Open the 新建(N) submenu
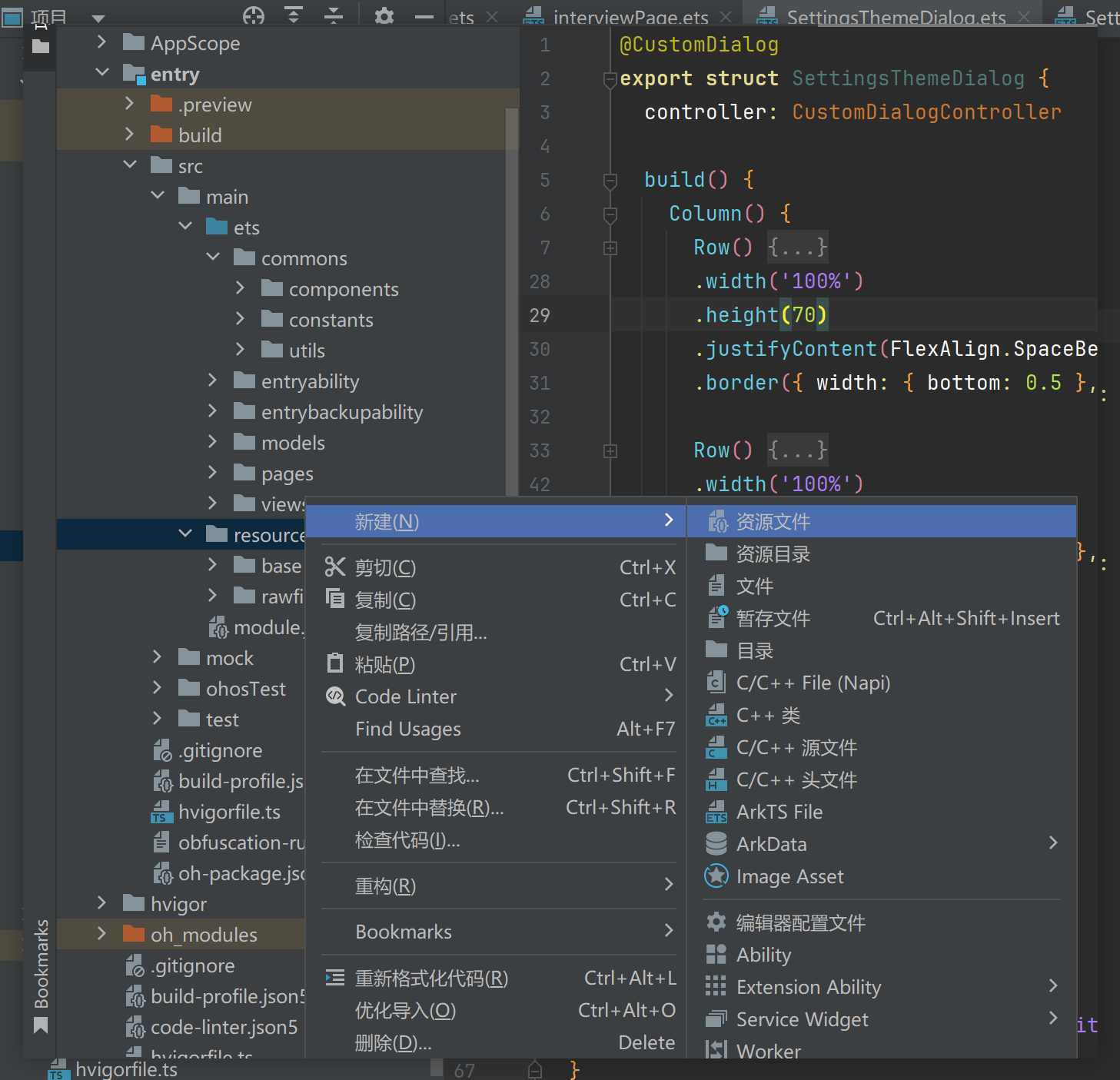The width and height of the screenshot is (1120, 1080). point(496,521)
